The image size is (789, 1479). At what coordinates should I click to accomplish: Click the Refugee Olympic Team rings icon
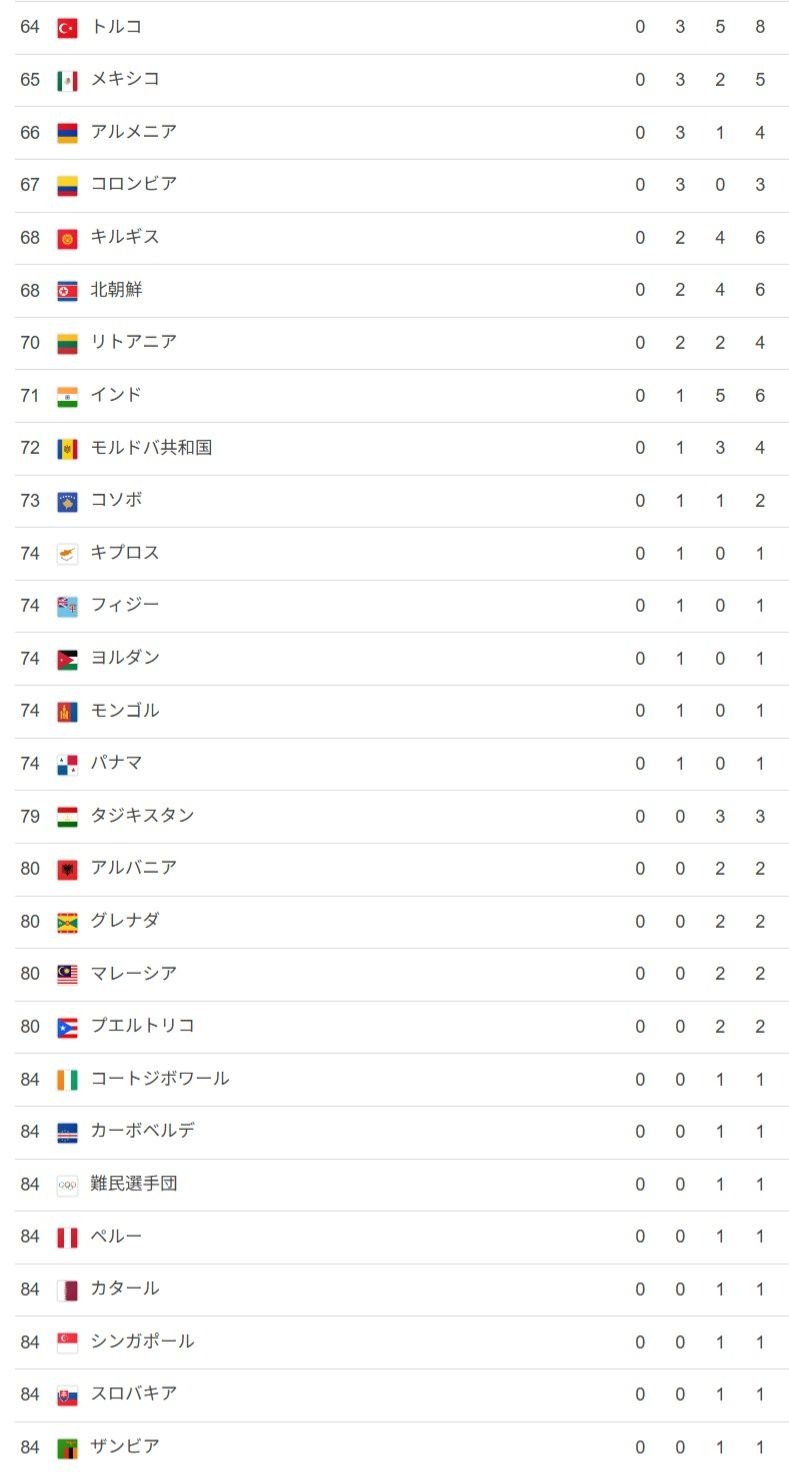(x=67, y=1185)
